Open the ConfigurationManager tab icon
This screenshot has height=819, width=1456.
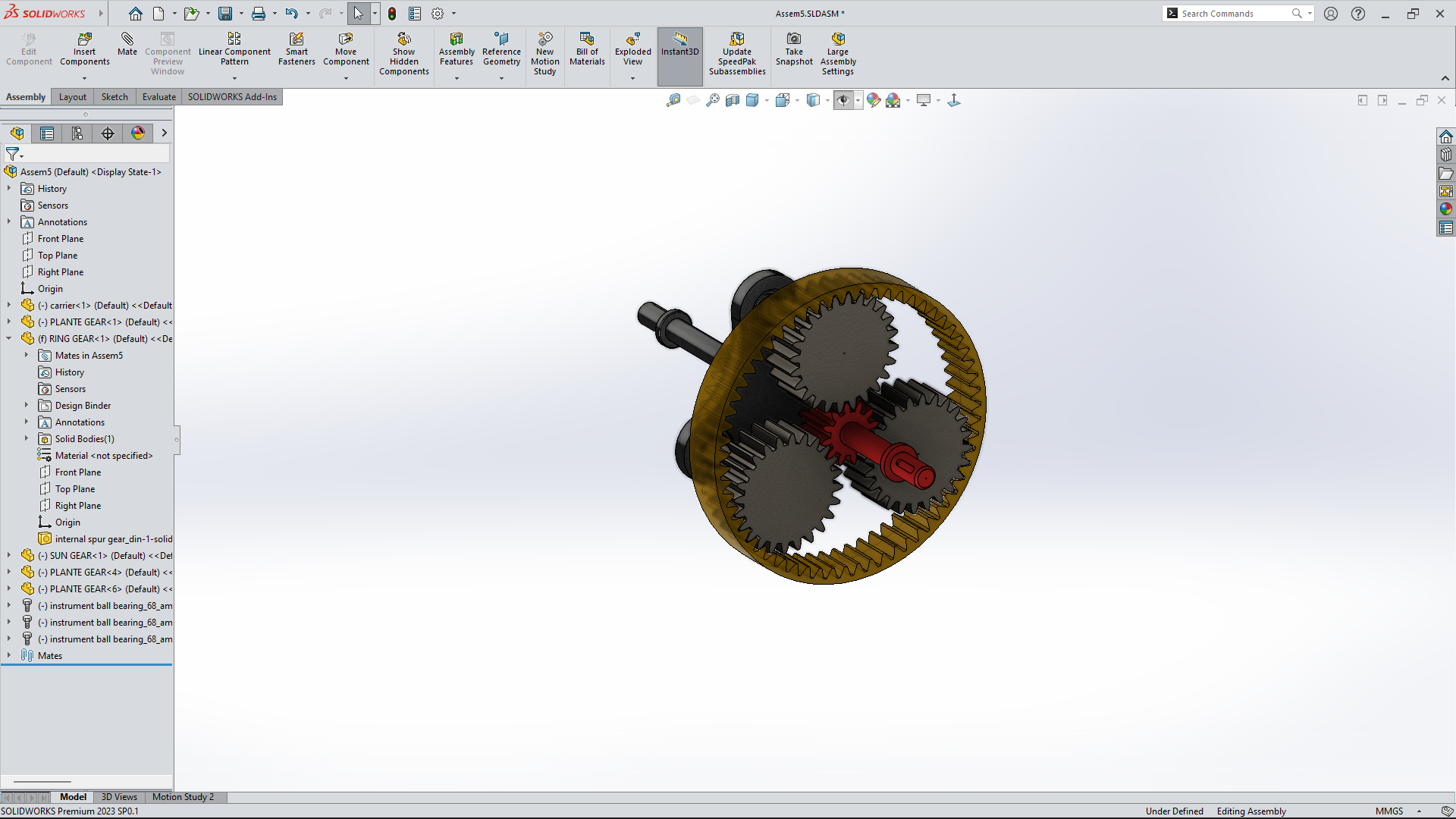click(x=77, y=133)
